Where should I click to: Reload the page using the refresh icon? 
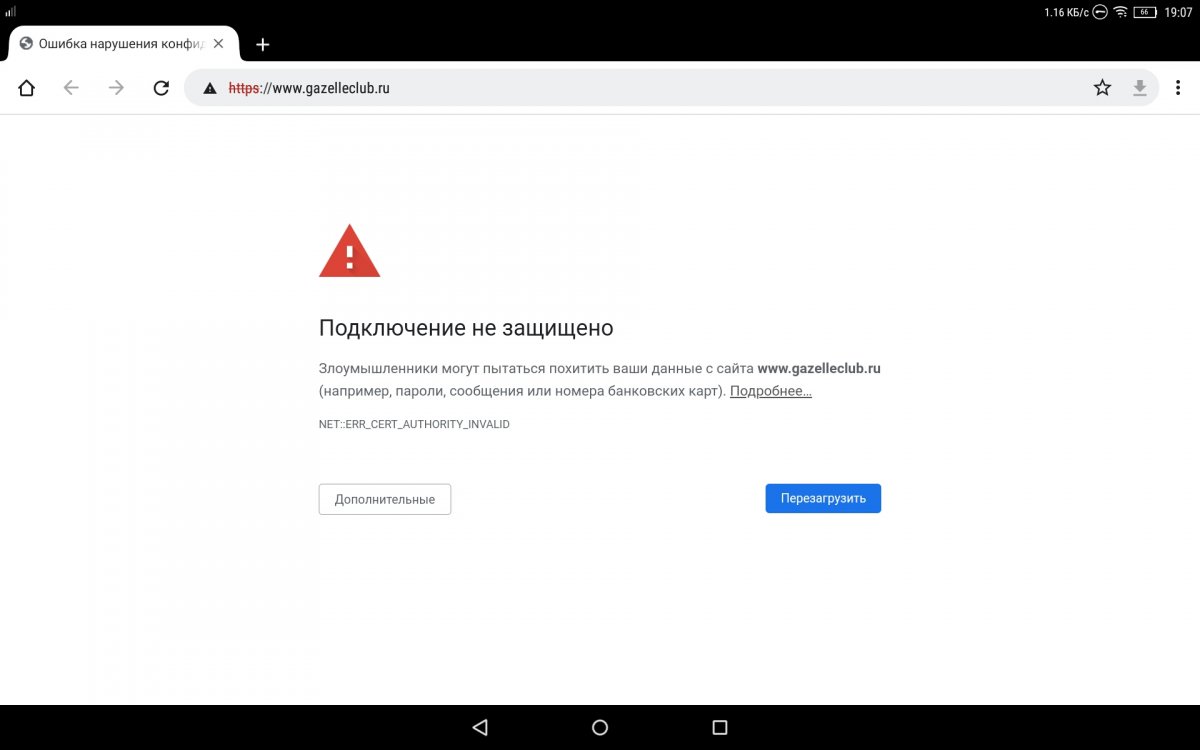(161, 88)
